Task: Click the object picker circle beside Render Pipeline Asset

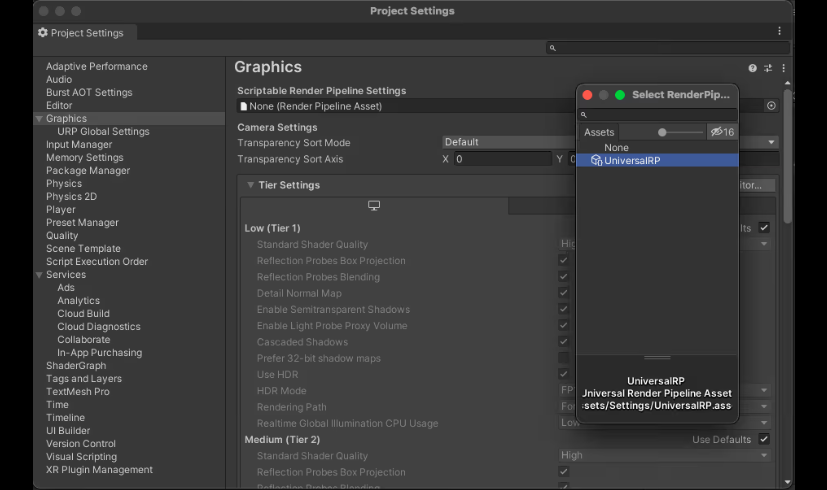Action: [x=771, y=106]
